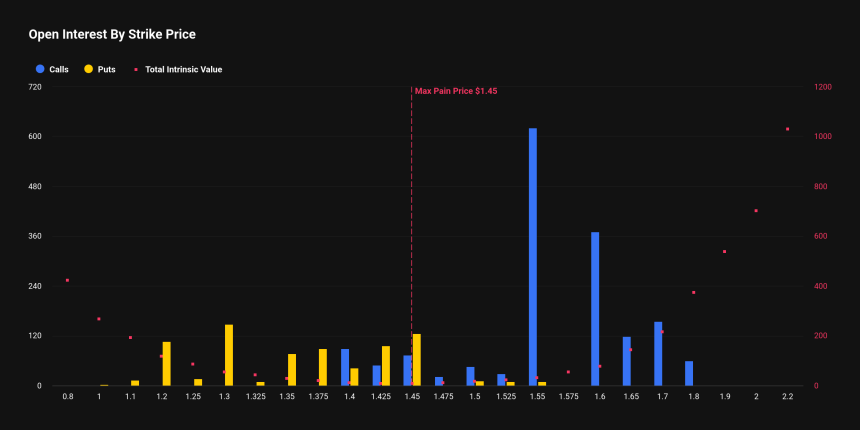Viewport: 860px width, 430px height.
Task: Click the yellow Puts legend color circle
Action: (89, 69)
